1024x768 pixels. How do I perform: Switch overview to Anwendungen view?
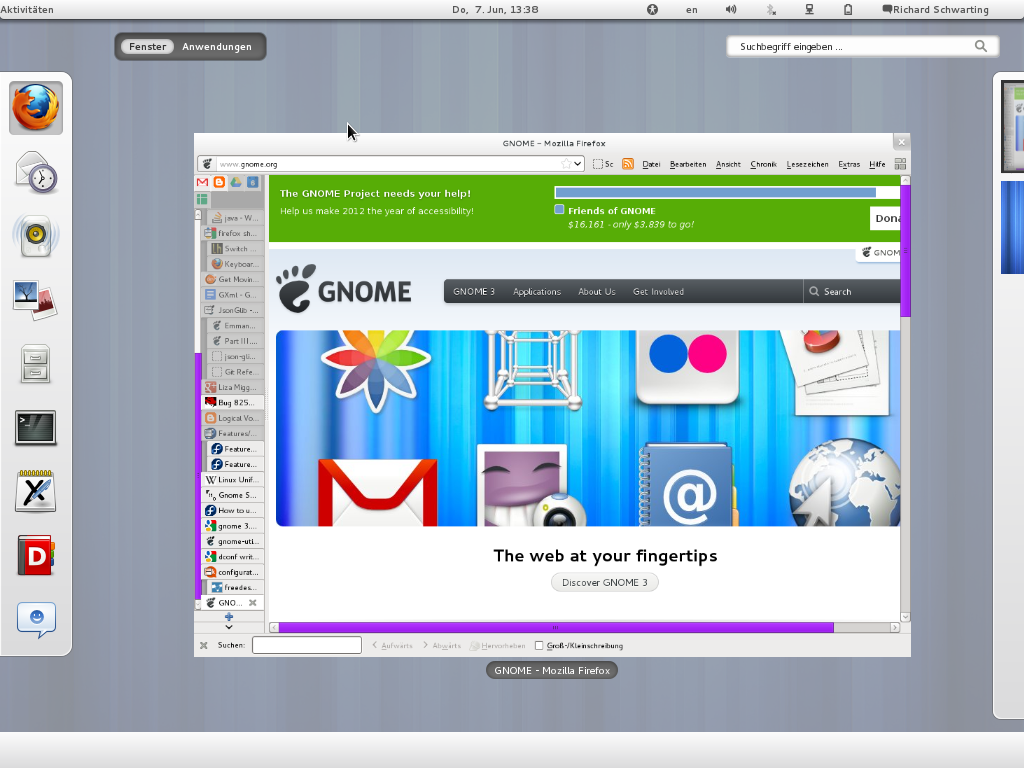217,46
